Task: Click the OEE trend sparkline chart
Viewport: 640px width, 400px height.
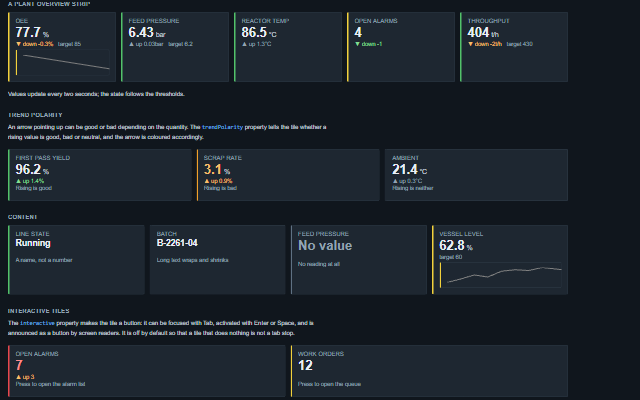Action: coord(62,62)
